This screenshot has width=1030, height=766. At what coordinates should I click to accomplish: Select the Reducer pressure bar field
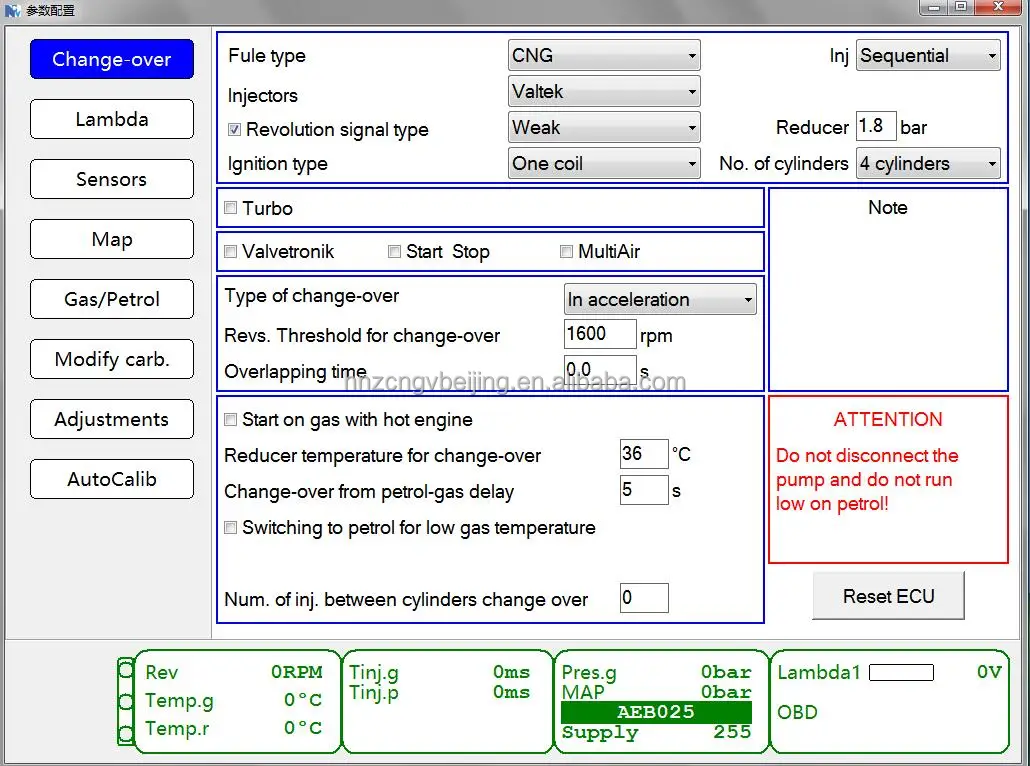pyautogui.click(x=876, y=126)
